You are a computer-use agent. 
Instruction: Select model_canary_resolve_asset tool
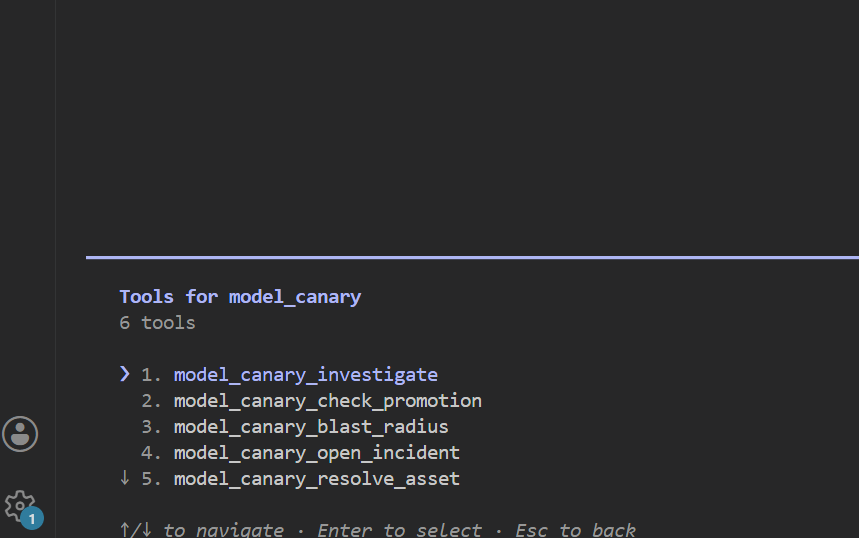[x=317, y=479]
